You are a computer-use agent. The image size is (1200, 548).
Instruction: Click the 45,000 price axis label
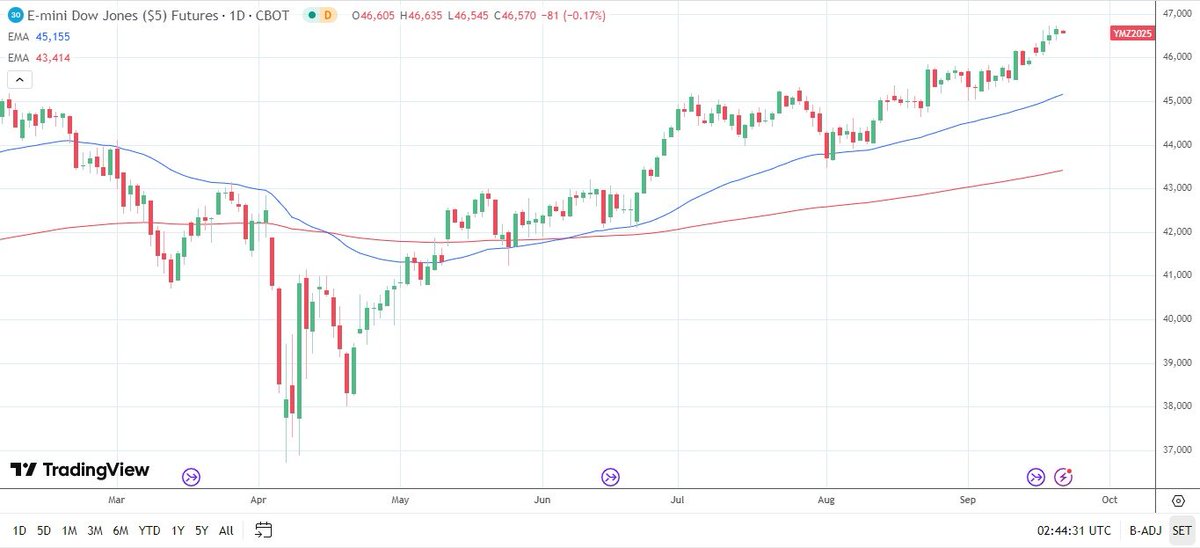[1177, 101]
